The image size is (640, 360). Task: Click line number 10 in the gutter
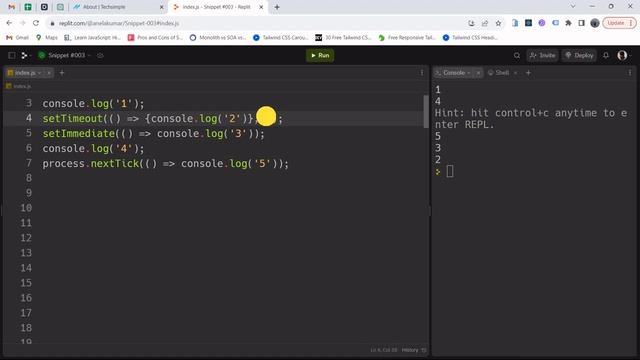26,208
